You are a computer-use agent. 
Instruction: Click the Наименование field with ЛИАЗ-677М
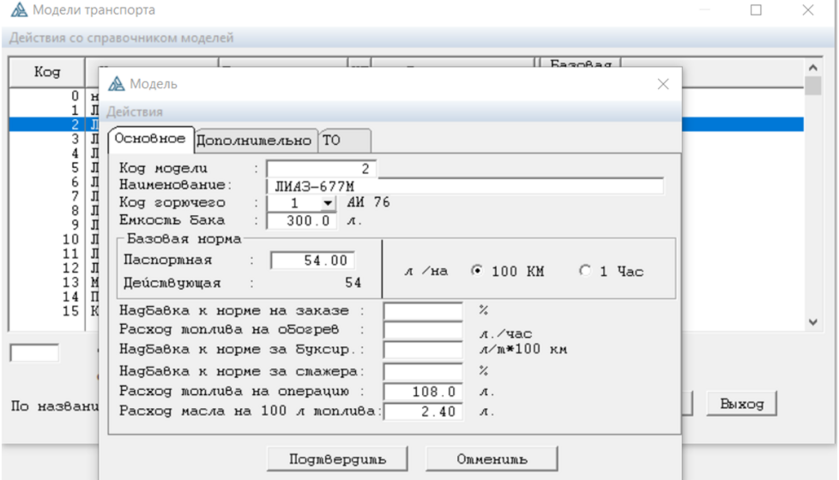point(464,186)
